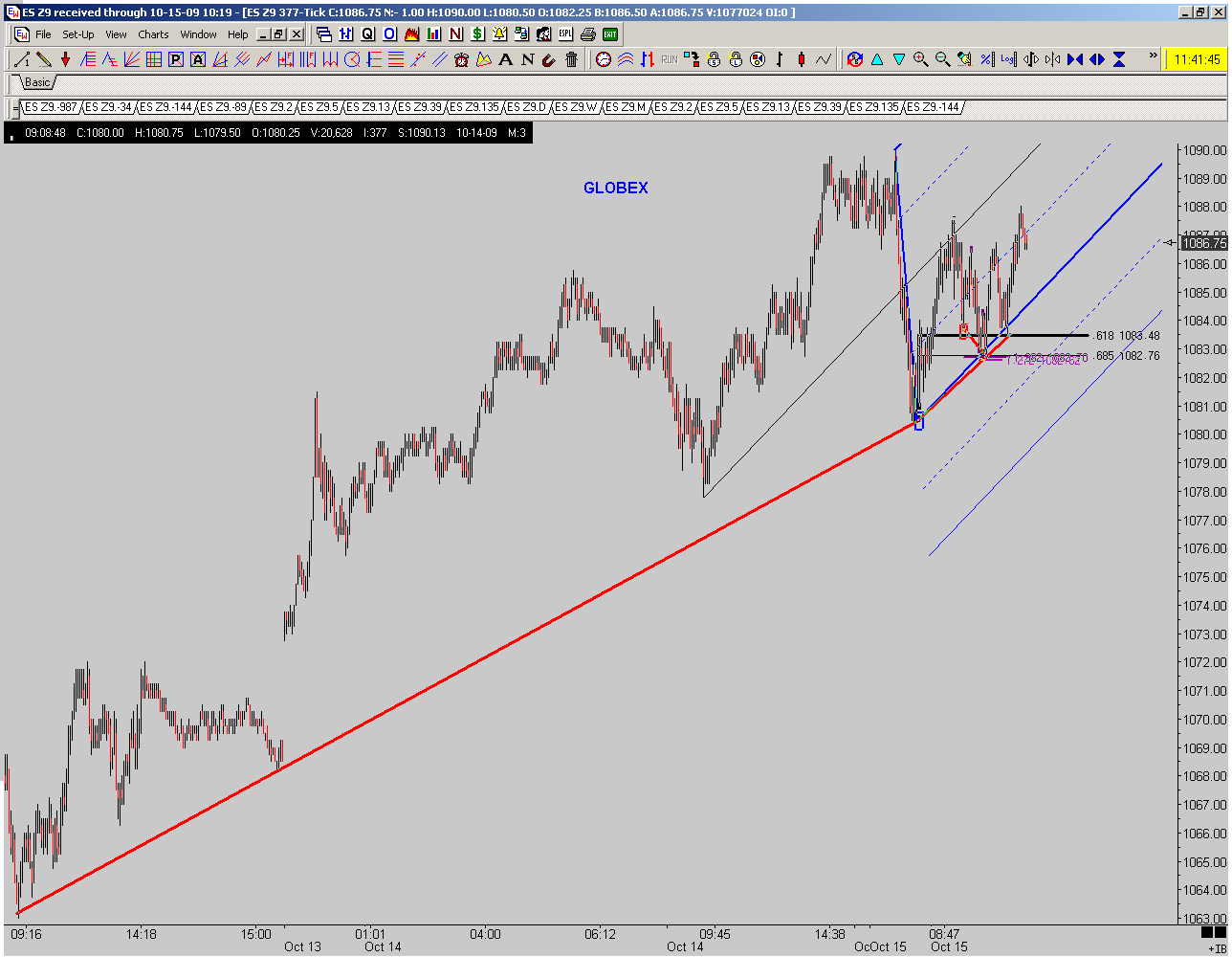Viewport: 1232px width, 957px height.
Task: Click the yellow alarm bell icon
Action: coord(499,34)
